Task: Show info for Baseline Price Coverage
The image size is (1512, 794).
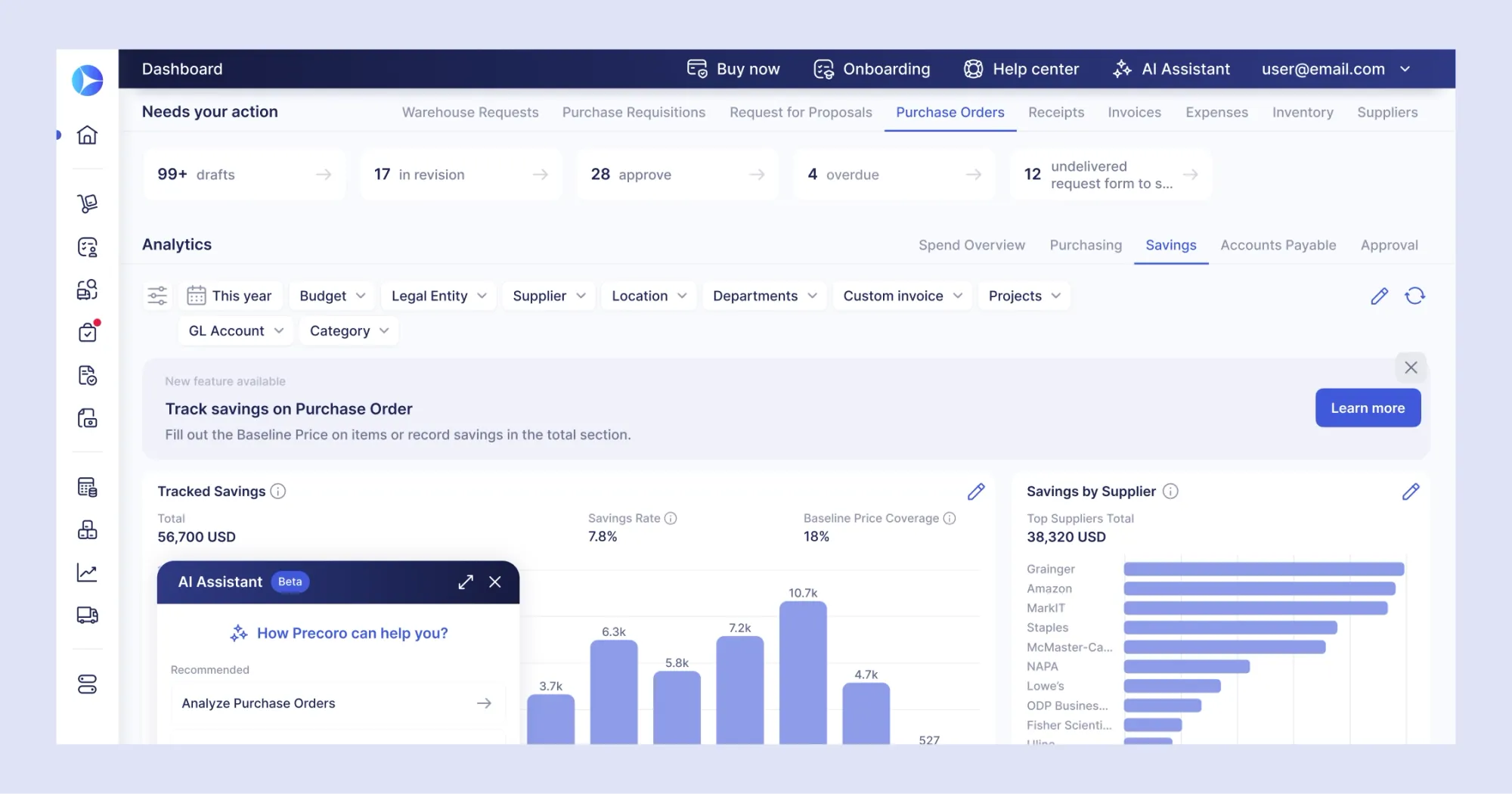Action: (950, 518)
